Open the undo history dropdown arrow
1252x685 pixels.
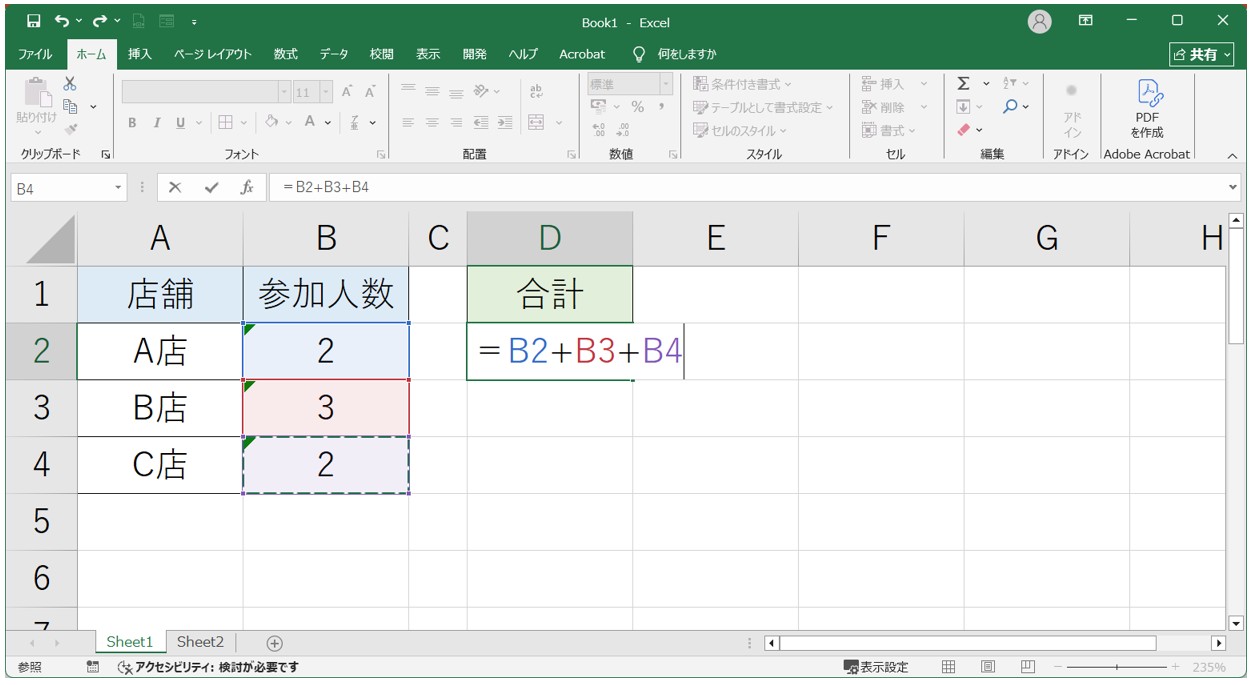(79, 22)
